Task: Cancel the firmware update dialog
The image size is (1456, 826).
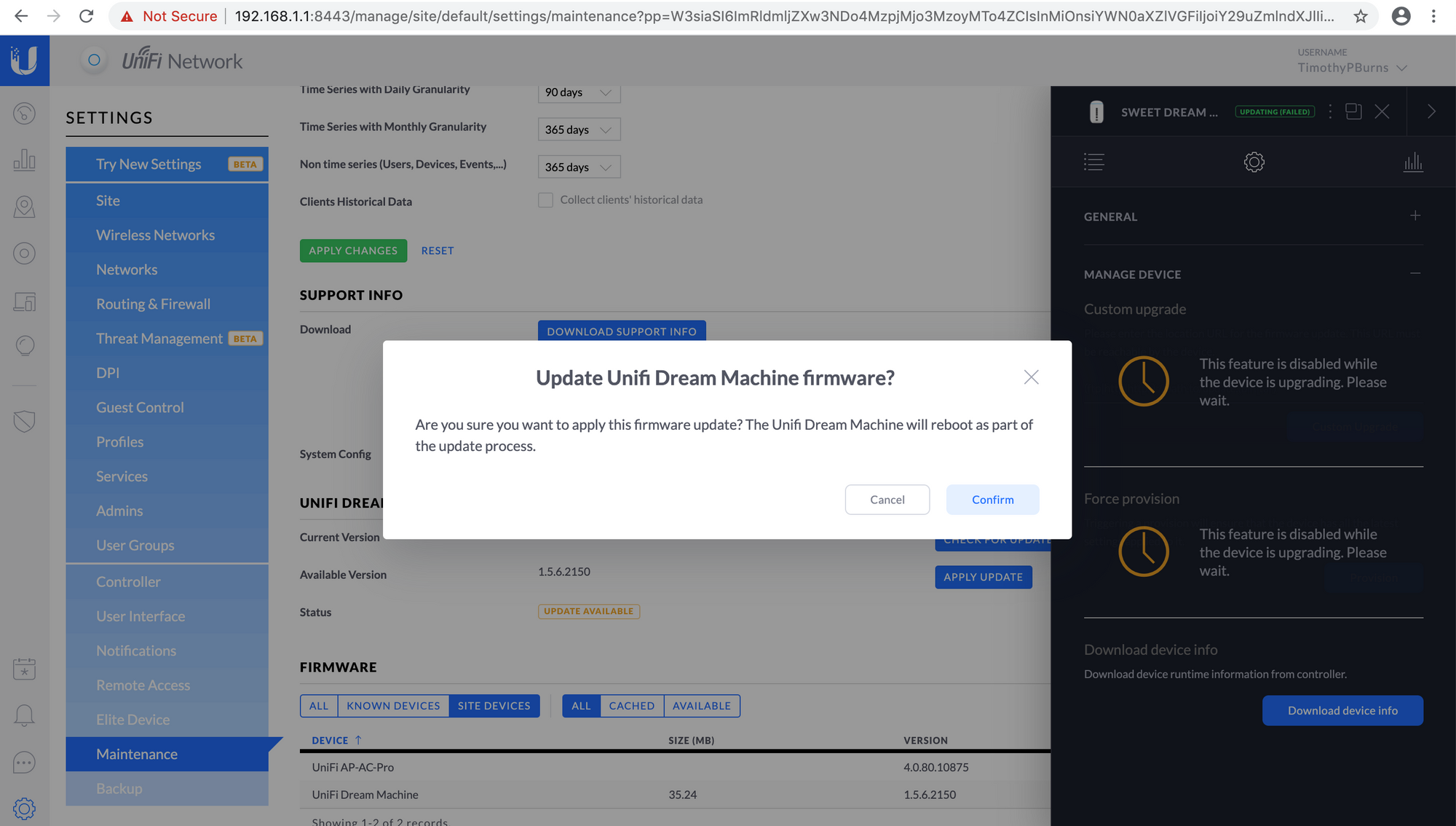Action: 887,500
